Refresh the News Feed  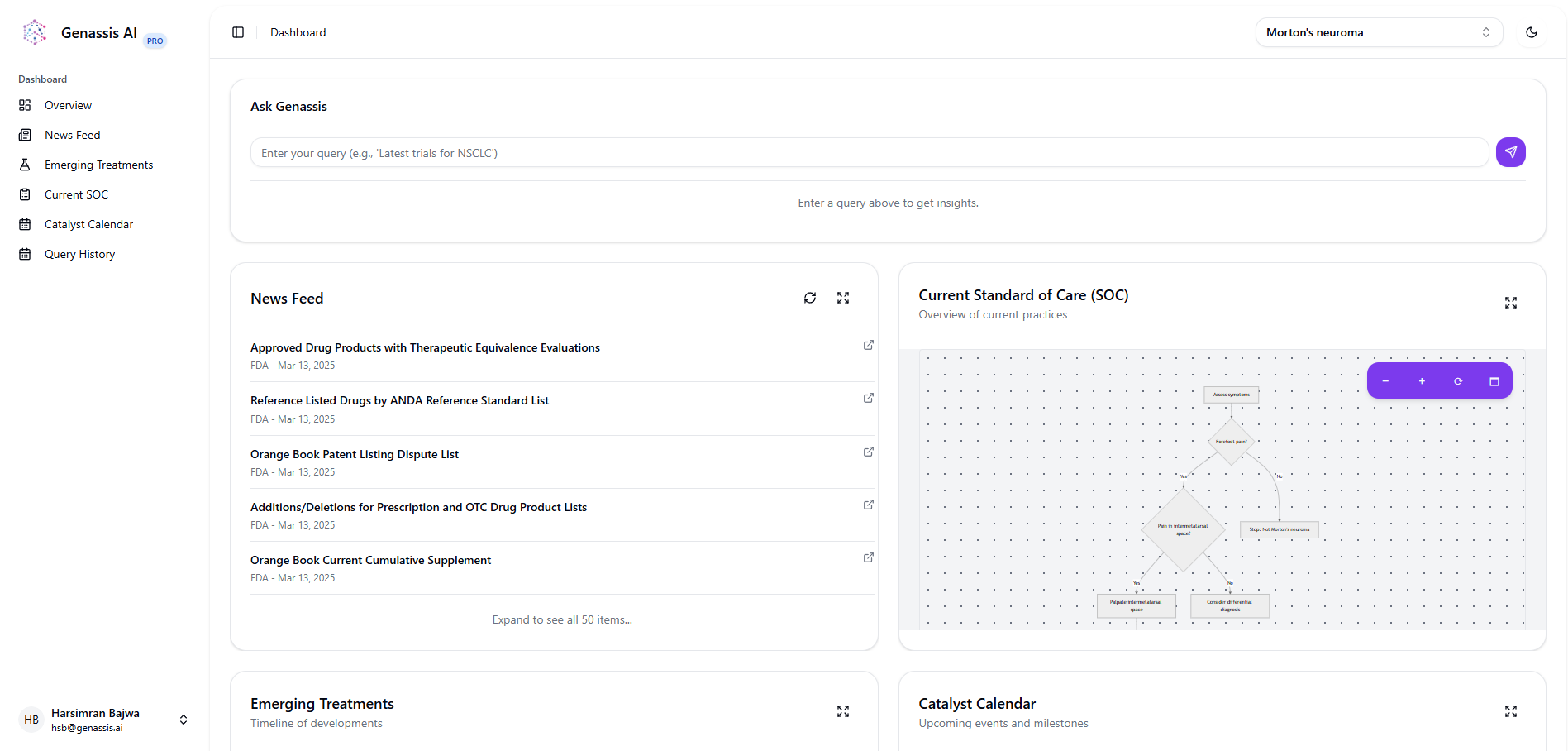[x=810, y=298]
